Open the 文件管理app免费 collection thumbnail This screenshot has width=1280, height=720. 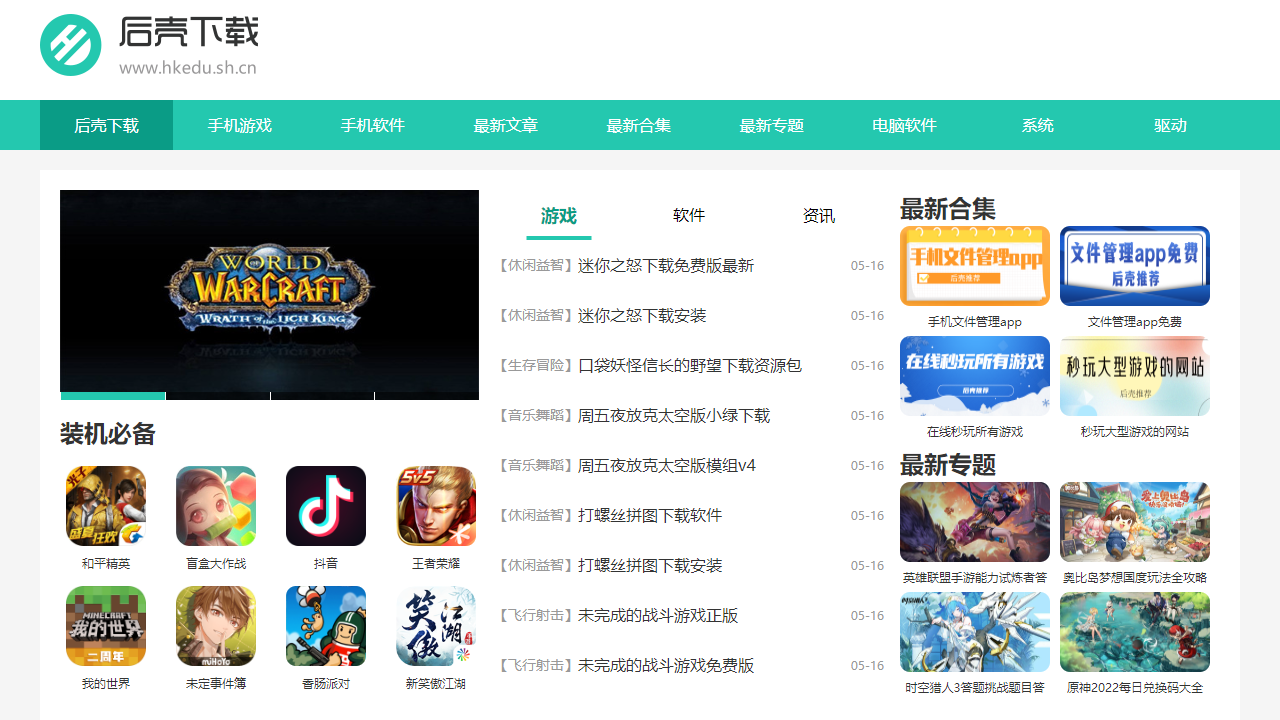point(1135,266)
